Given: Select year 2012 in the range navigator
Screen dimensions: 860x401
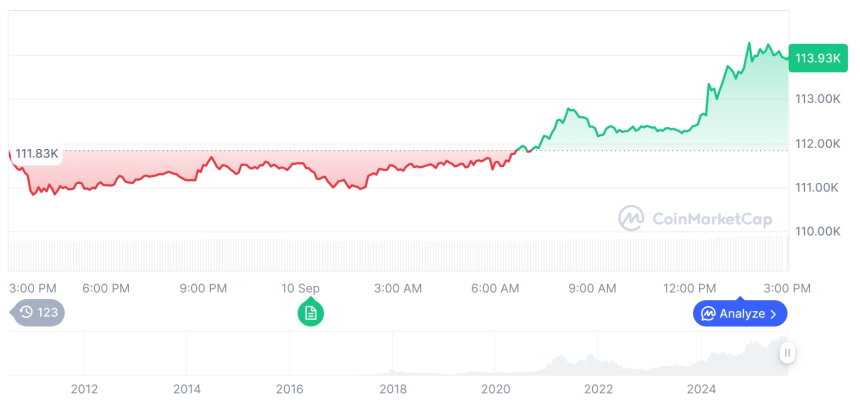Looking at the screenshot, I should [x=84, y=388].
